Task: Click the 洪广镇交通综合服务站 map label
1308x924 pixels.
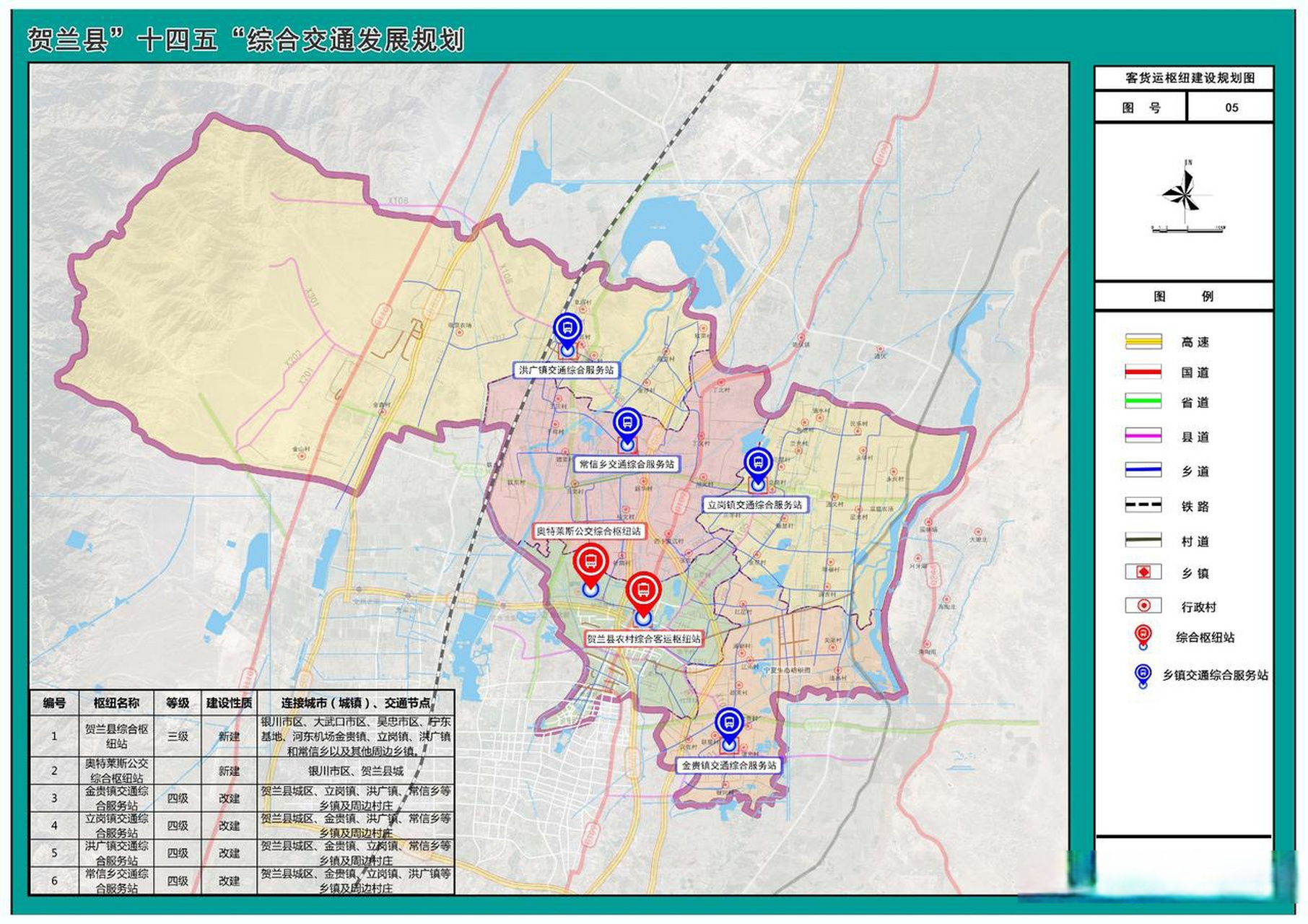Action: (567, 370)
